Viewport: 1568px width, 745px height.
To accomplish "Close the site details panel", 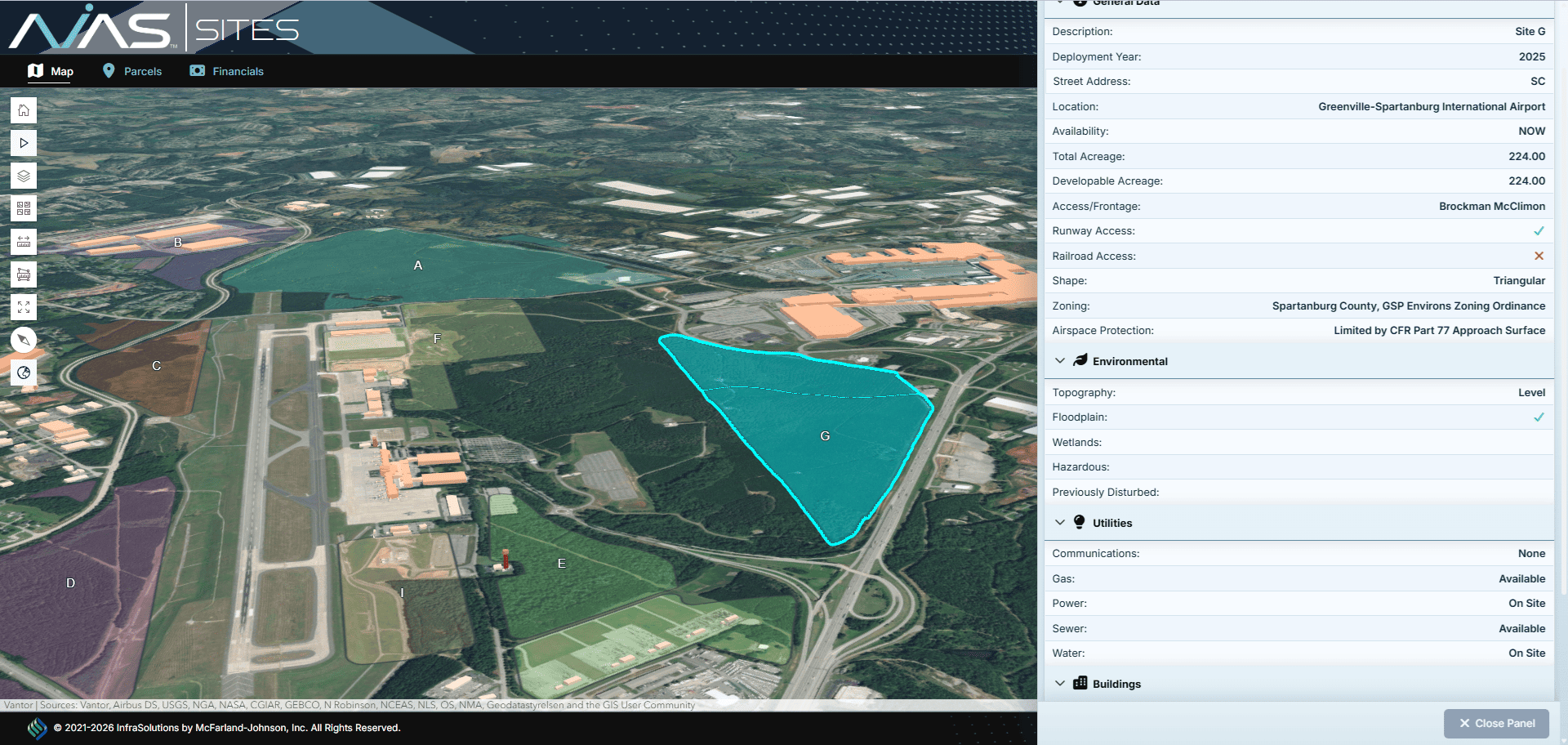I will (x=1496, y=723).
